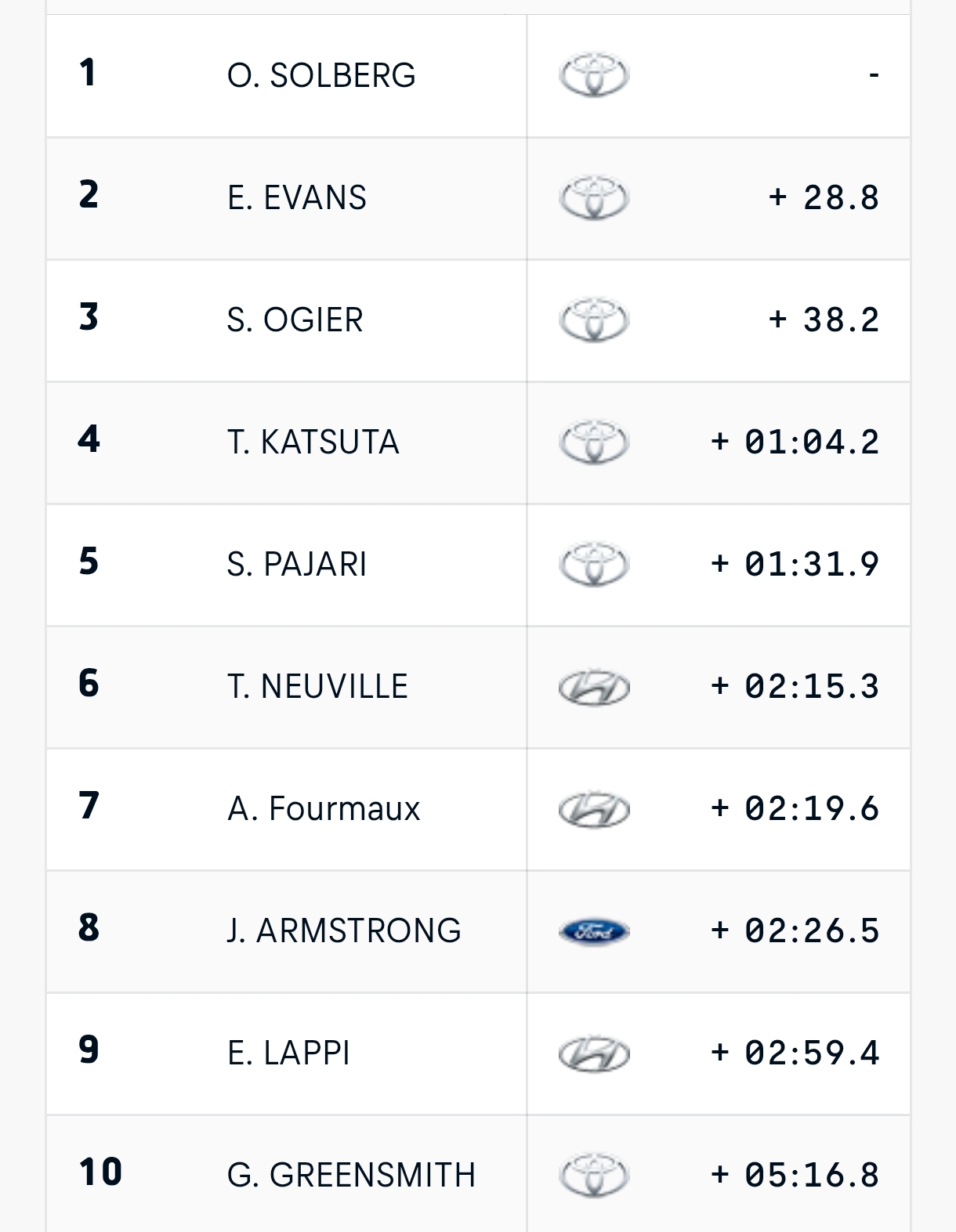Click the Toyota logo beside O. Solberg
The image size is (956, 1232).
point(594,75)
